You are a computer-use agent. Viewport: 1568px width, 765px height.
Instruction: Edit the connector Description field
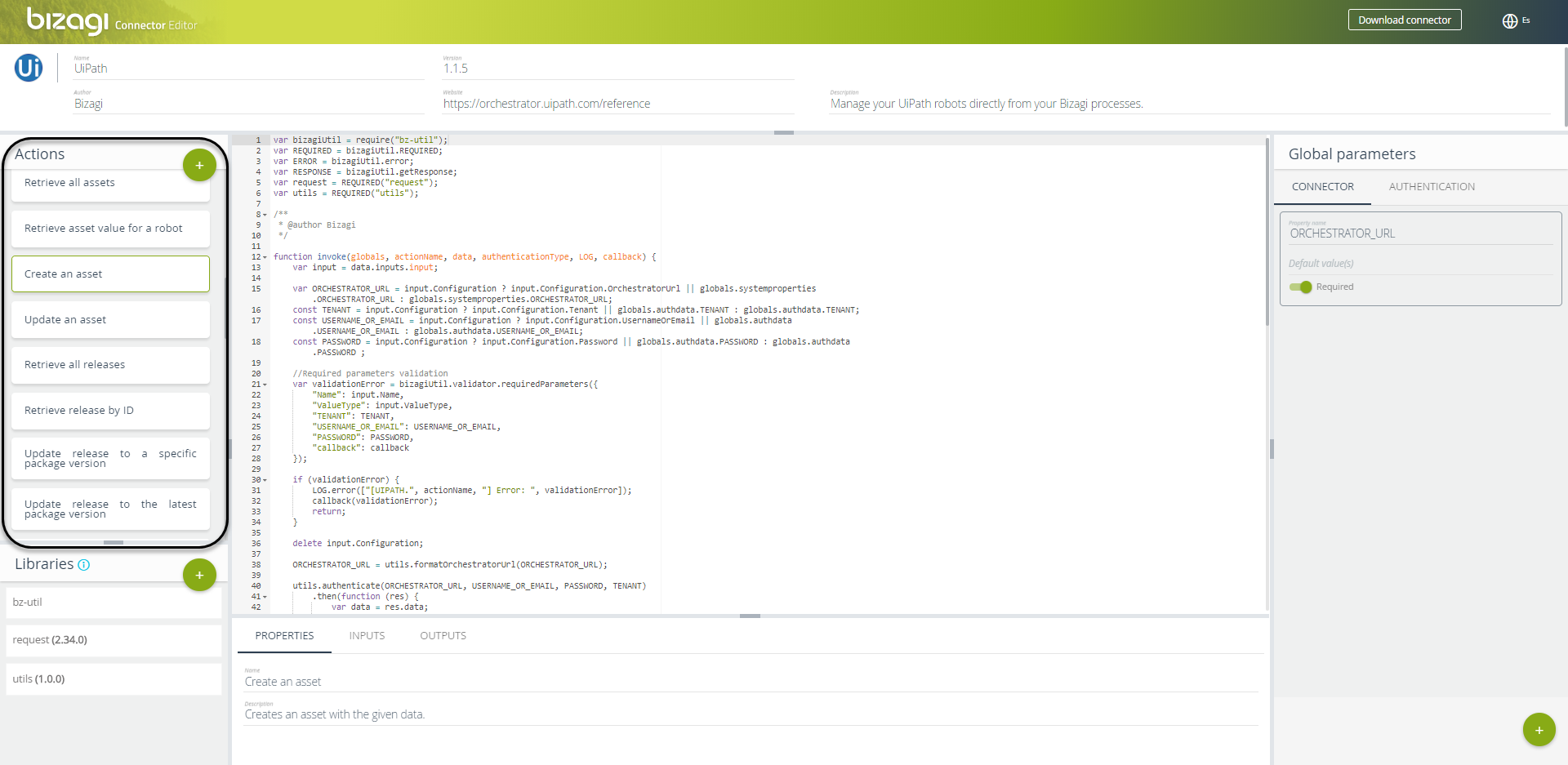coord(1189,104)
